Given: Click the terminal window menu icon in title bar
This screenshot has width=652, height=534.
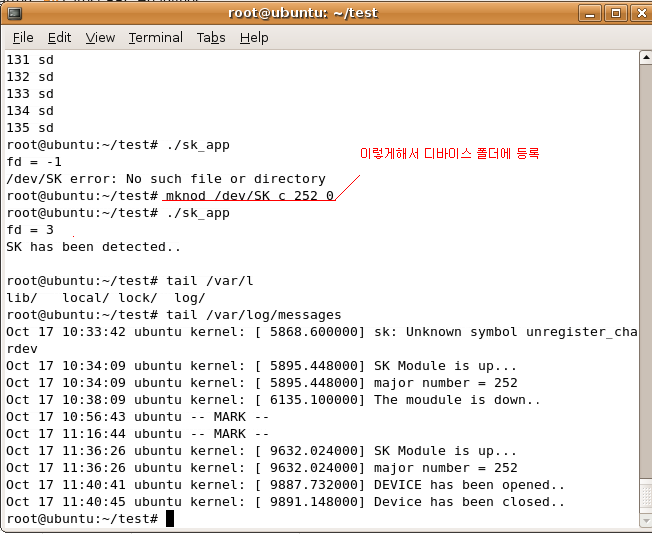Looking at the screenshot, I should [15, 14].
